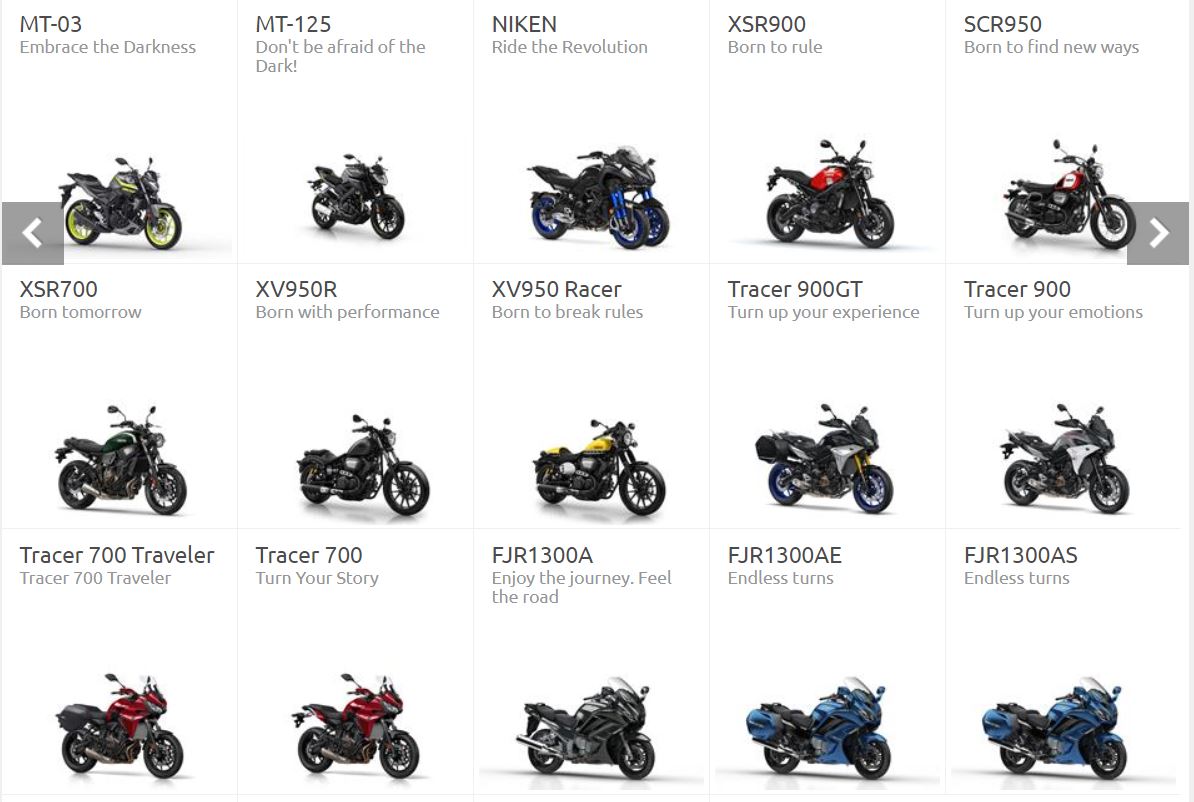Open the blue FJR1300AE bike image
Viewport: 1194px width, 802px height.
pos(819,731)
